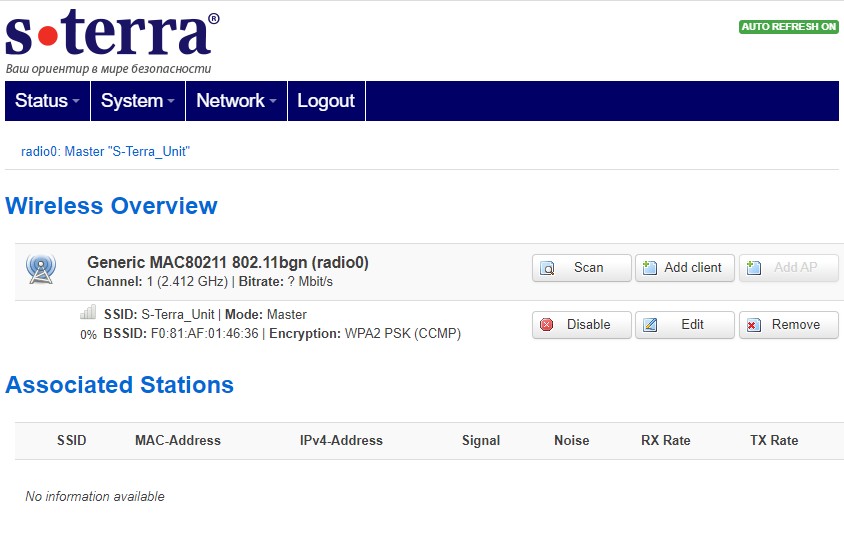Click the Wireless Overview heading
844x541 pixels.
pos(111,206)
